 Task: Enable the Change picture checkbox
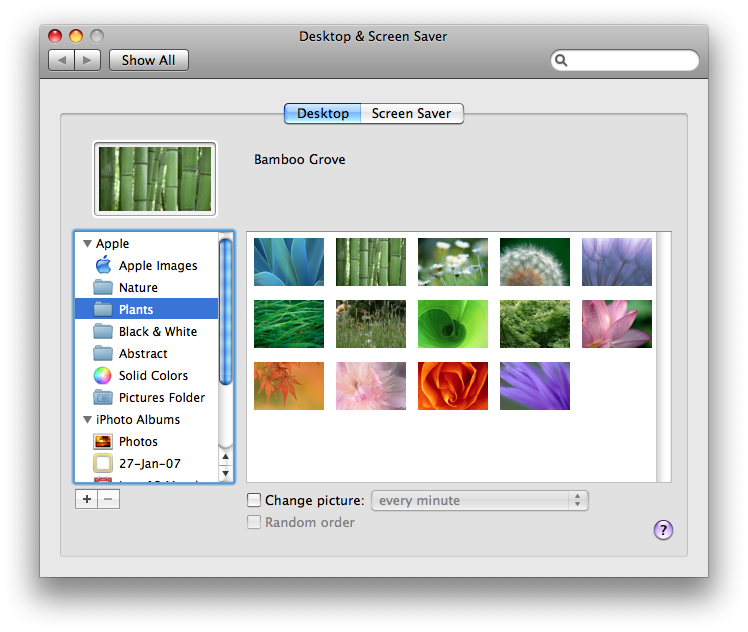coord(254,500)
